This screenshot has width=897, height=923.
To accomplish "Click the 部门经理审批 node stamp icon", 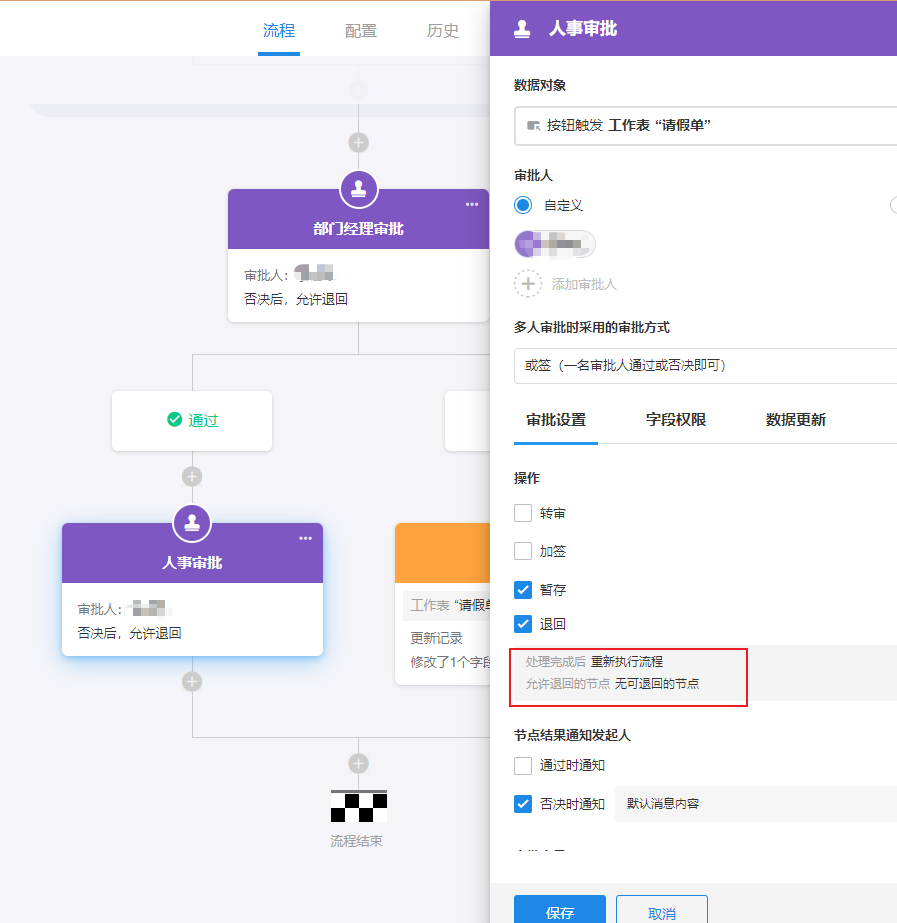I will click(358, 189).
